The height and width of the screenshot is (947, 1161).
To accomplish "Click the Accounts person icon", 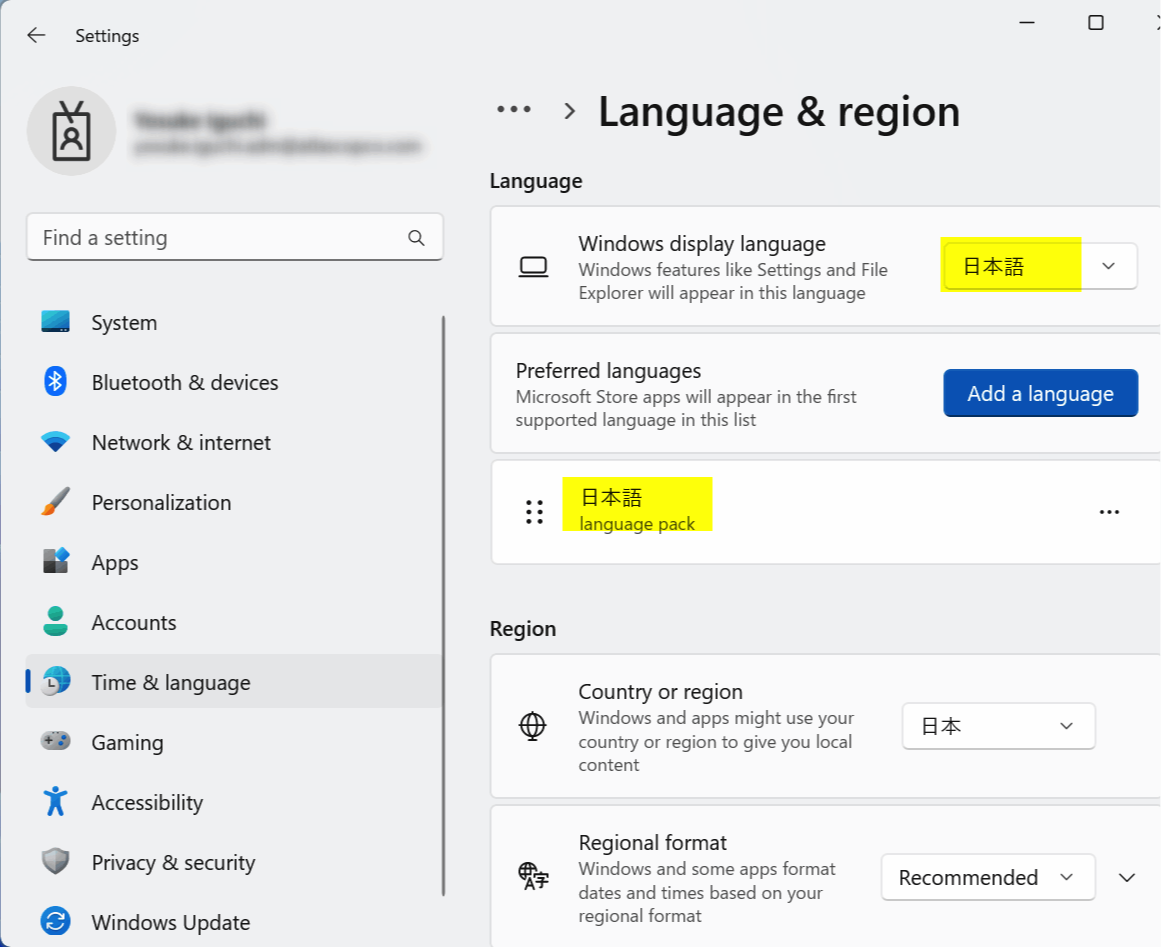I will (56, 622).
